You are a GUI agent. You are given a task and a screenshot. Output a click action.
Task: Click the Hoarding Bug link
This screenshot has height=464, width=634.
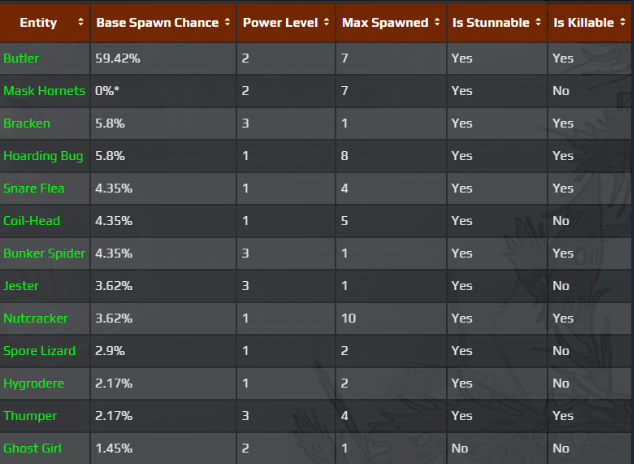click(x=44, y=155)
